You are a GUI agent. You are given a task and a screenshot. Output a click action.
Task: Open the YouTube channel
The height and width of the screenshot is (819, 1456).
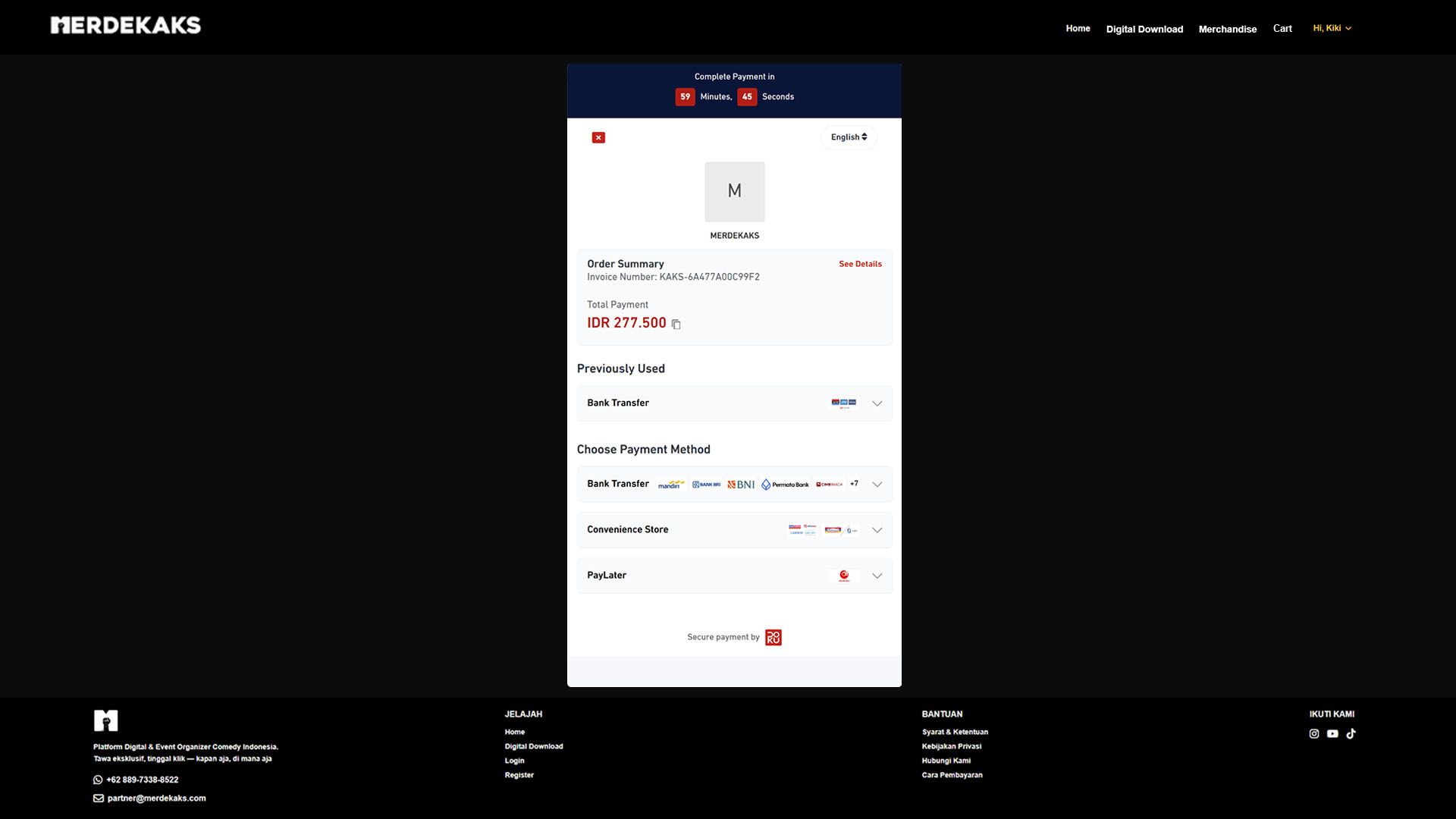[x=1332, y=733]
